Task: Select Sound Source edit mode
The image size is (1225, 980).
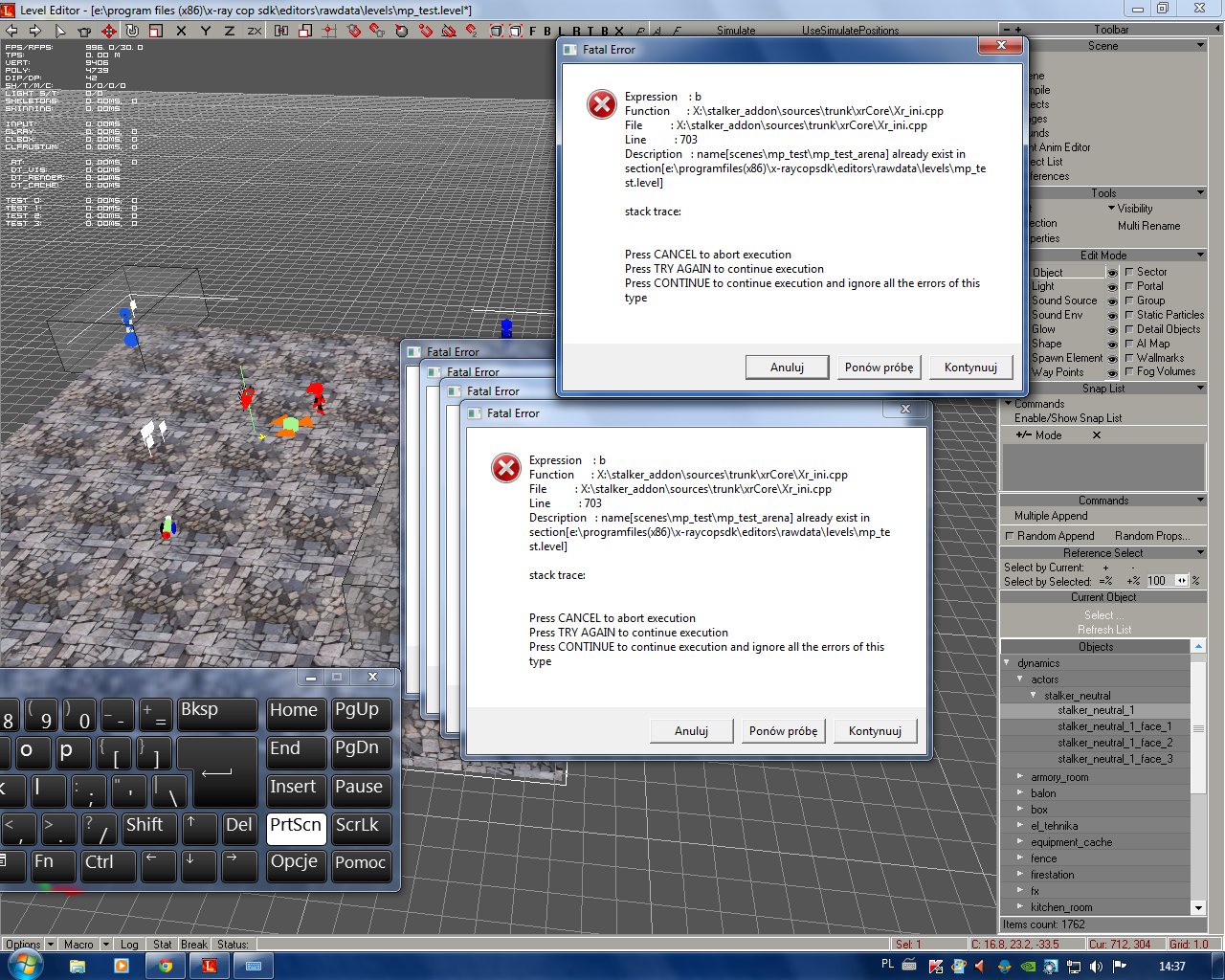Action: 1063,301
